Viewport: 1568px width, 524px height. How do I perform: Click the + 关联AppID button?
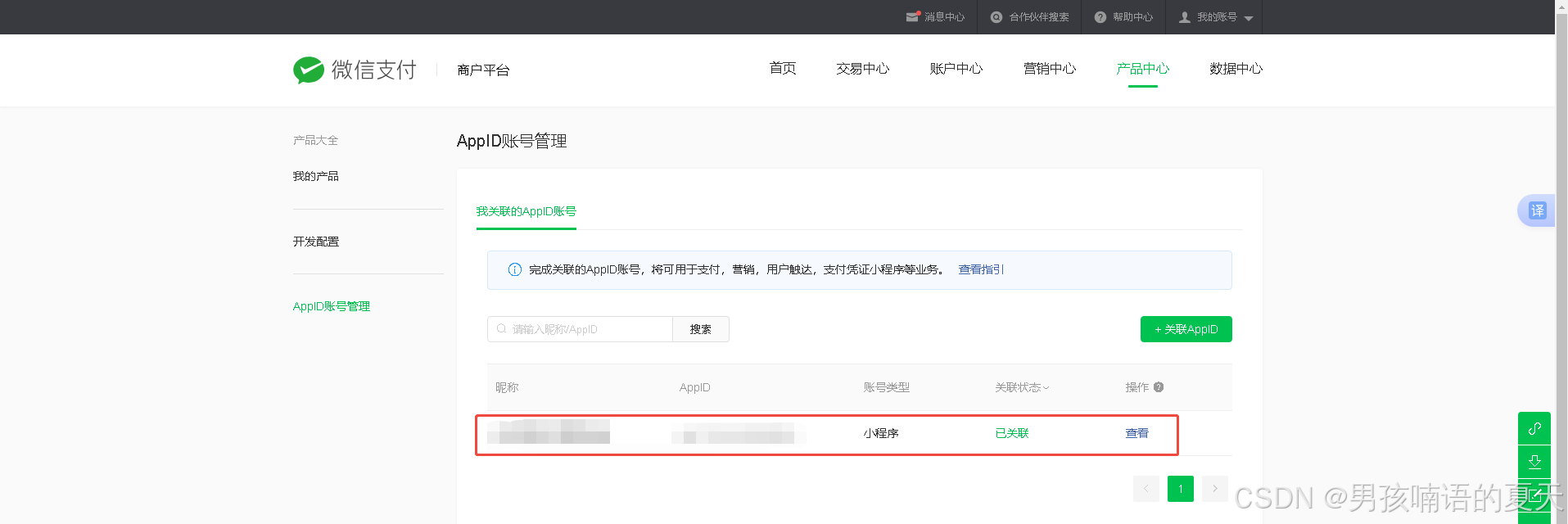tap(1186, 329)
